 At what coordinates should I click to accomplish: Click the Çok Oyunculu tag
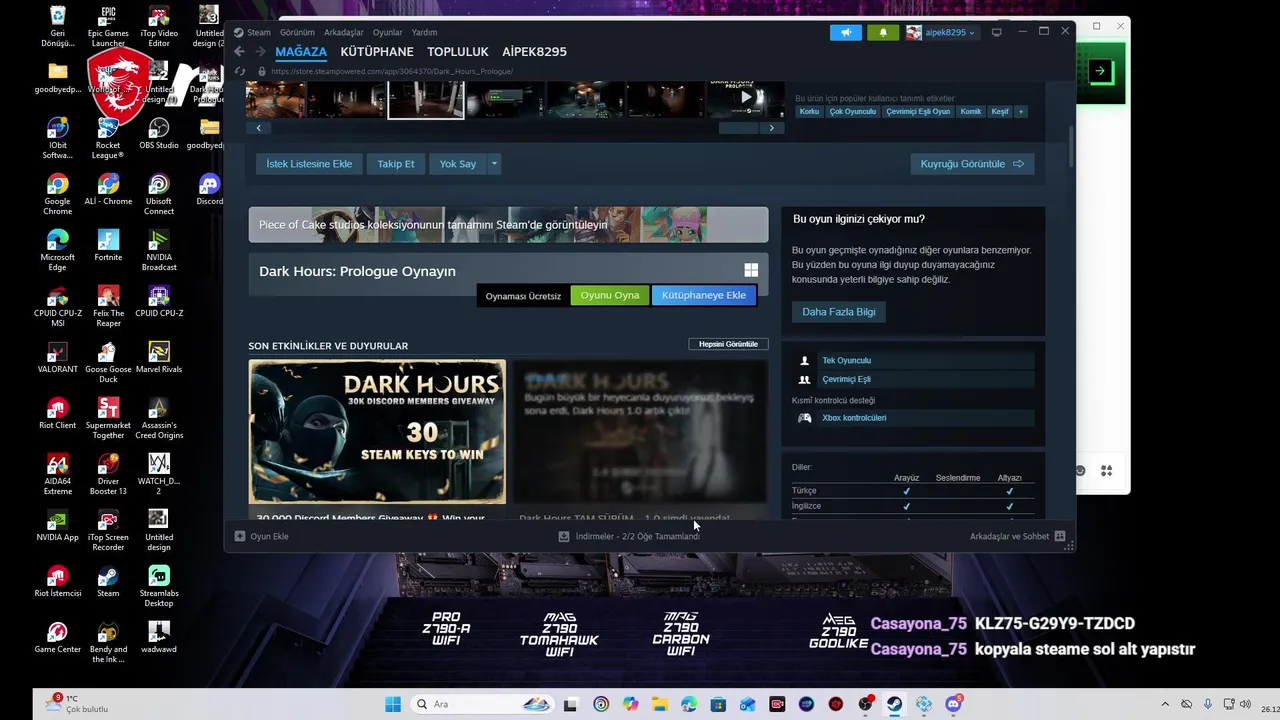(x=852, y=112)
